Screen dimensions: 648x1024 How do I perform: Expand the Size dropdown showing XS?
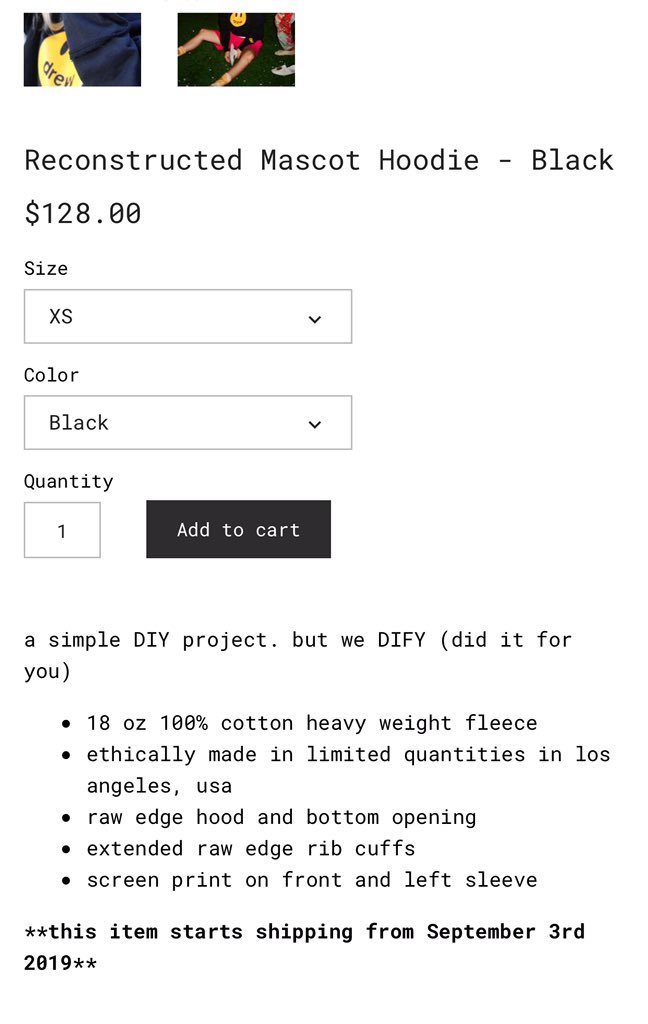[188, 316]
